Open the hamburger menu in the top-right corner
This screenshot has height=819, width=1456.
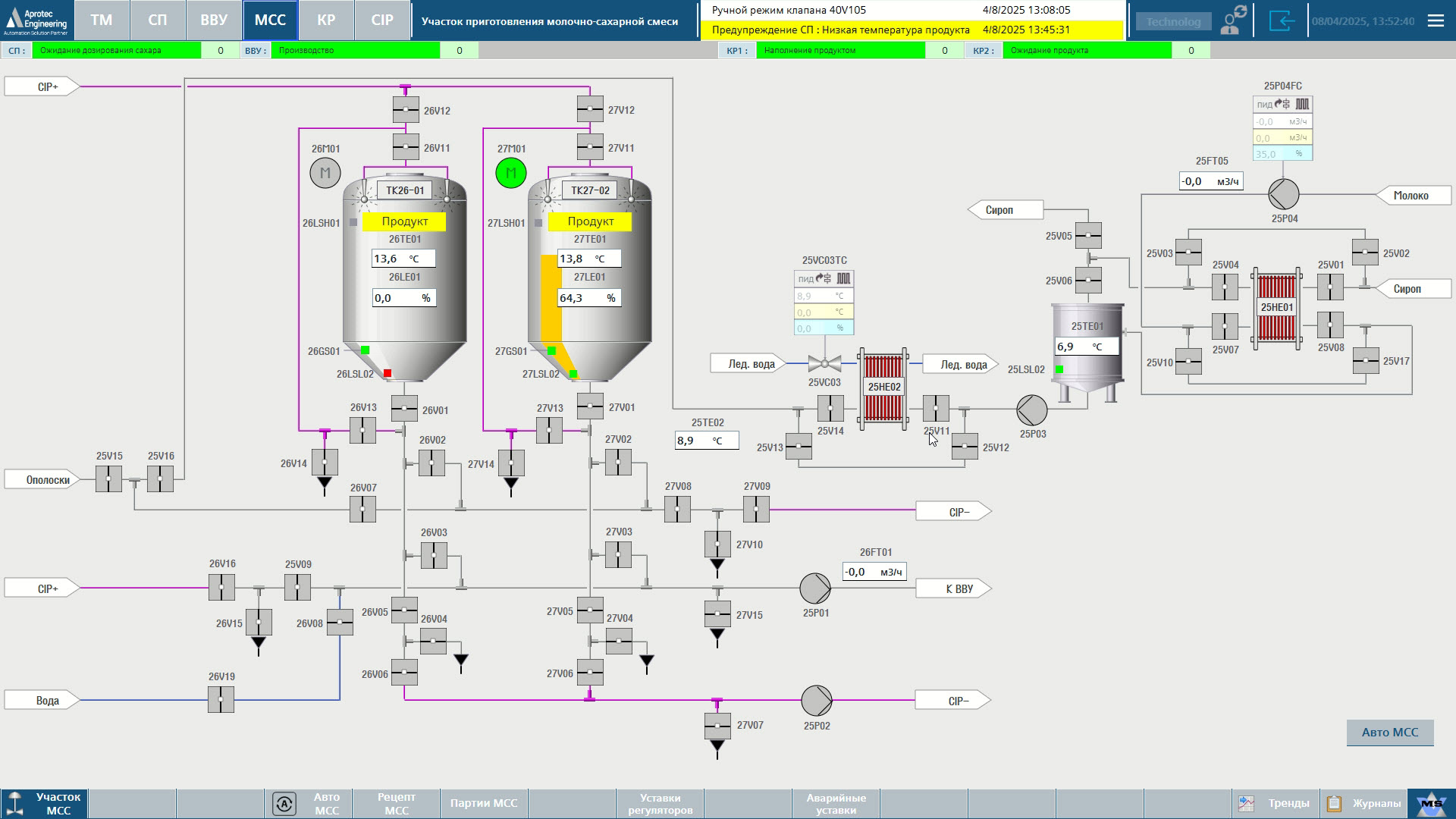pyautogui.click(x=1435, y=20)
